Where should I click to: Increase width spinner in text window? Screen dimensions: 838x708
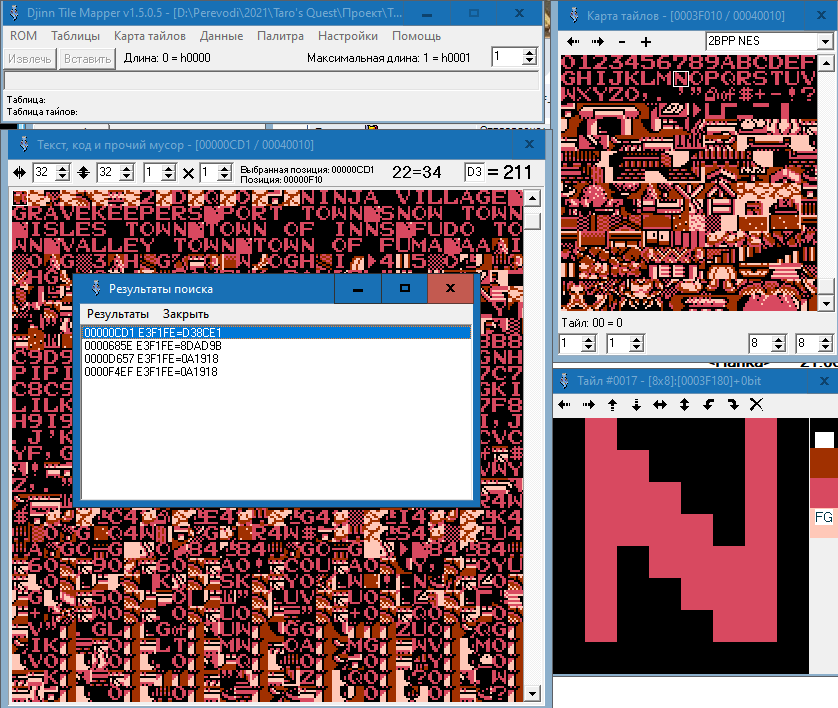tap(63, 168)
